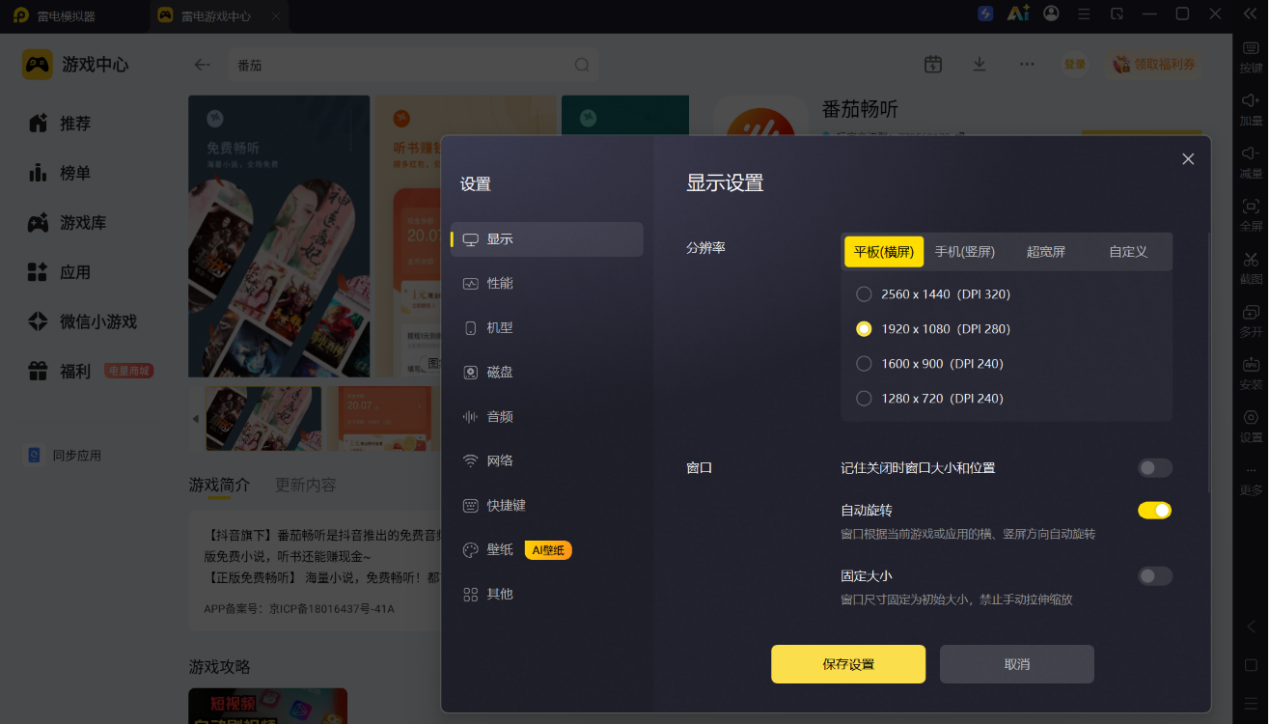Select the 1600 x 900 resolution option
Viewport: 1269px width, 724px height.
click(930, 364)
